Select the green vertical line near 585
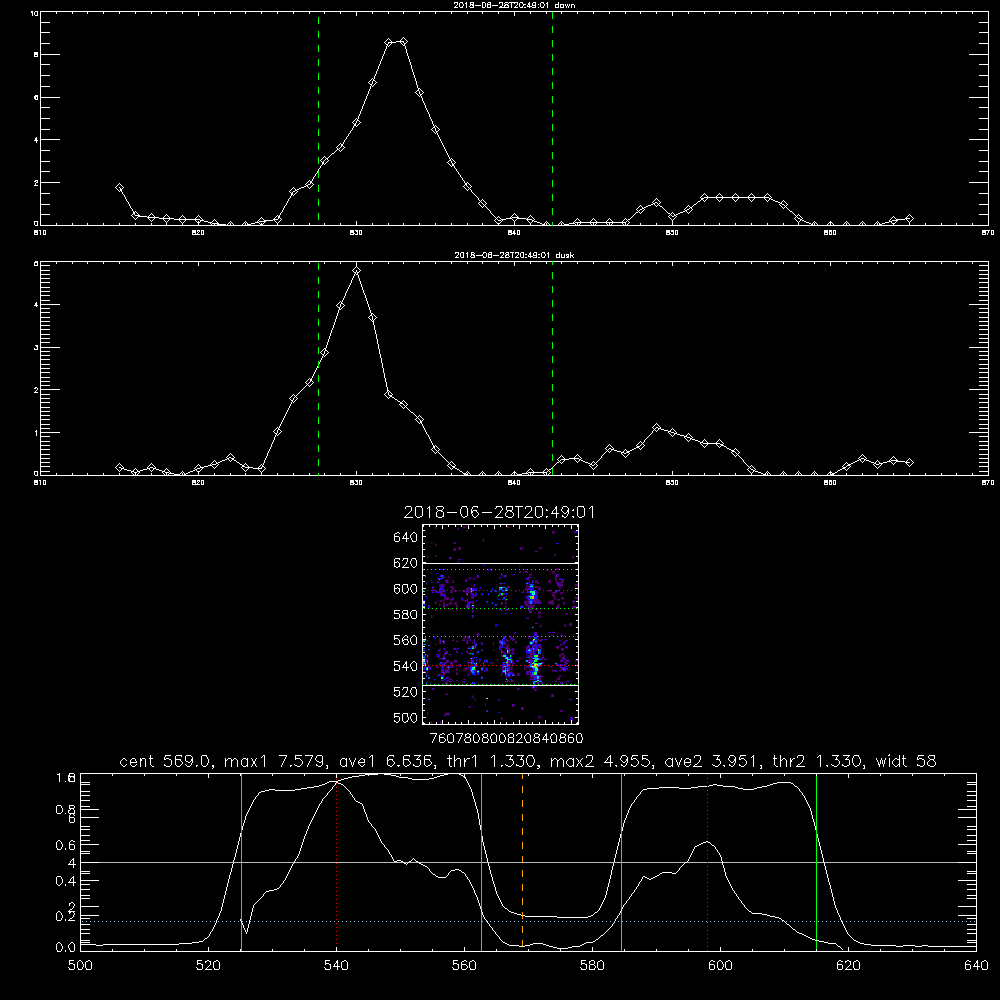This screenshot has height=1000, width=1000. tap(621, 861)
